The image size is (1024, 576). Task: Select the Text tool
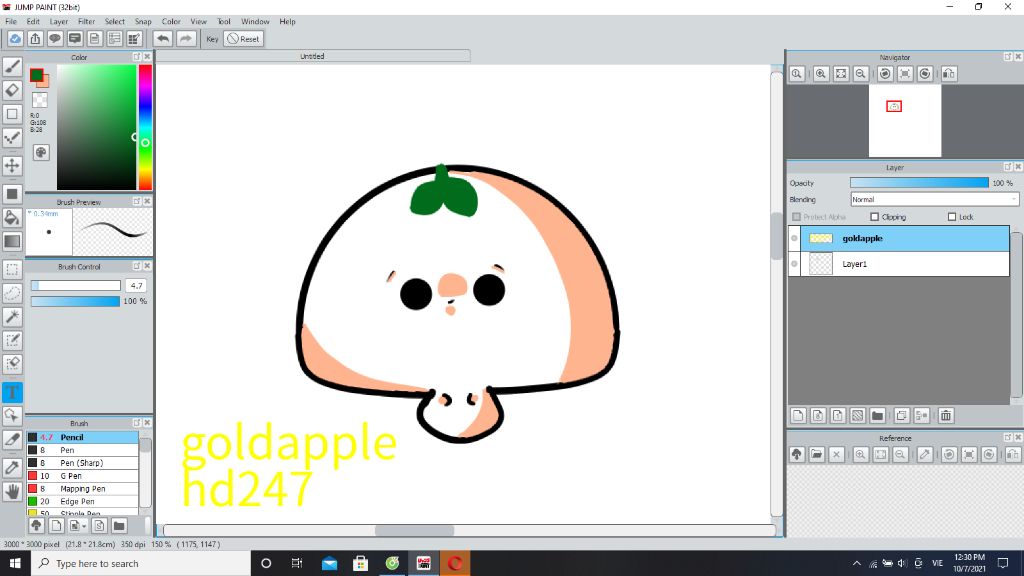click(12, 392)
